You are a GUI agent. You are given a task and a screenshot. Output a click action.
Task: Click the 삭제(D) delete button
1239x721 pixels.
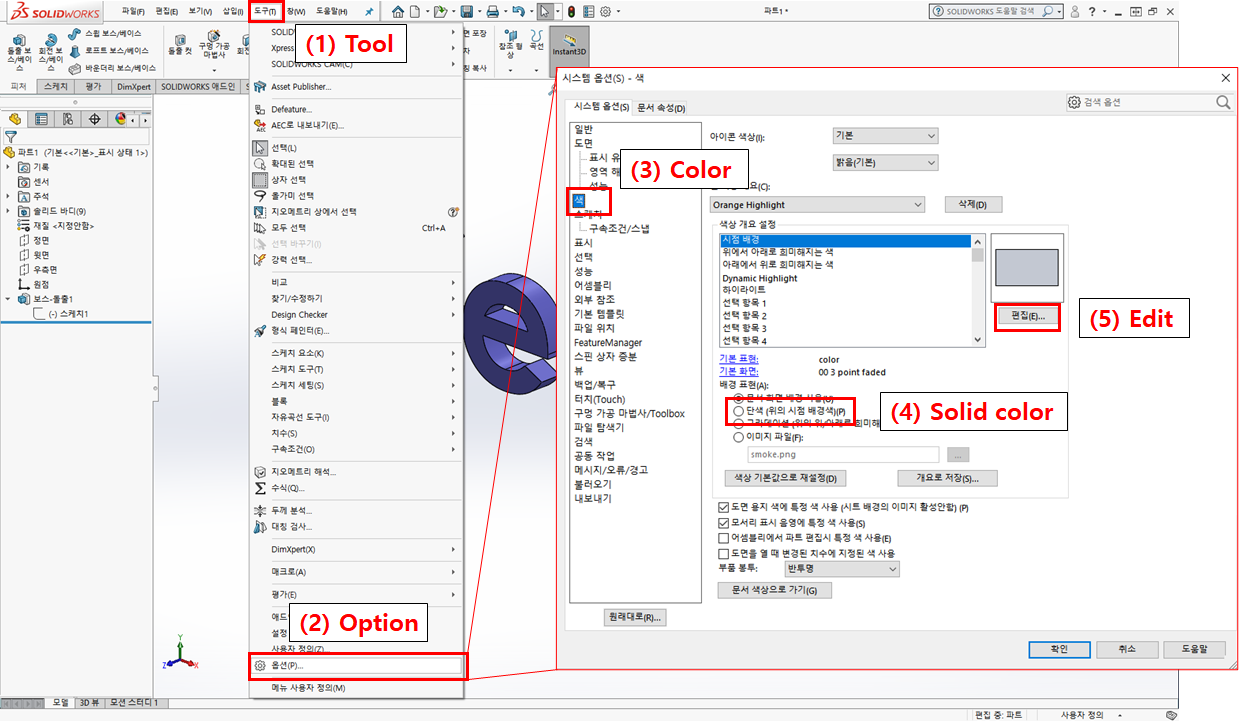pos(973,205)
